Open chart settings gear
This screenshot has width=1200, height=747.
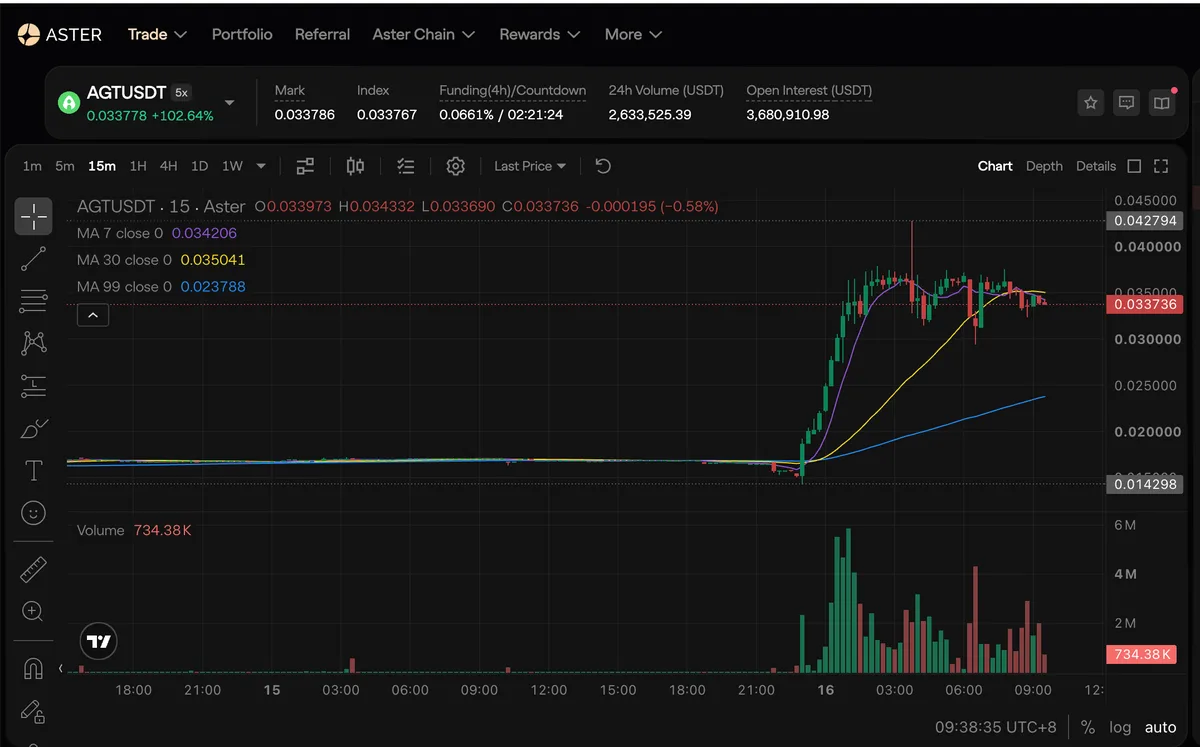pyautogui.click(x=455, y=166)
